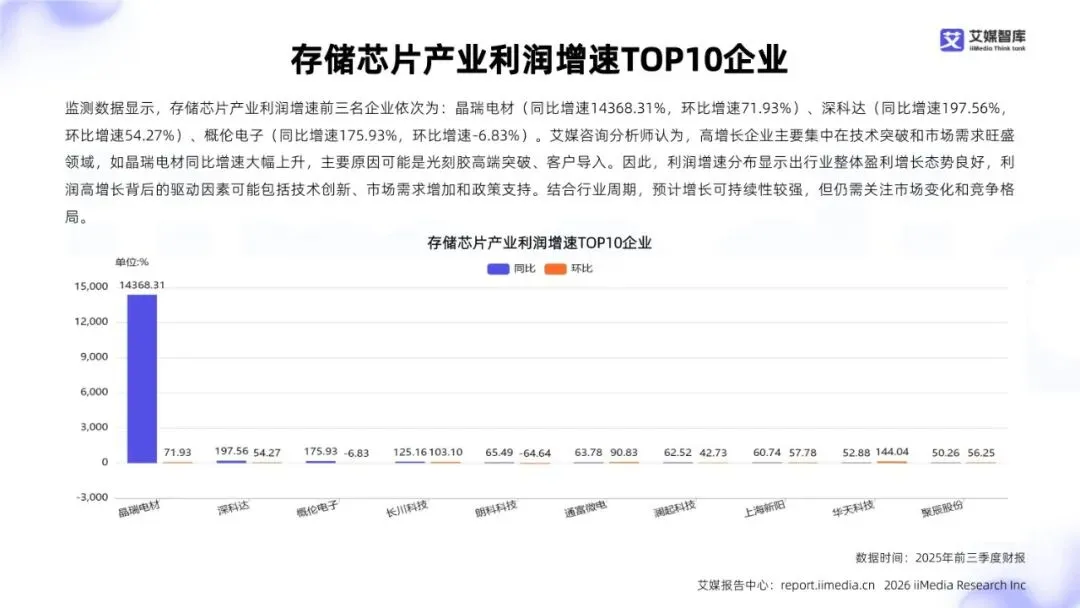Toggle the blue 同比 legend swatch
The width and height of the screenshot is (1080, 608).
point(498,269)
